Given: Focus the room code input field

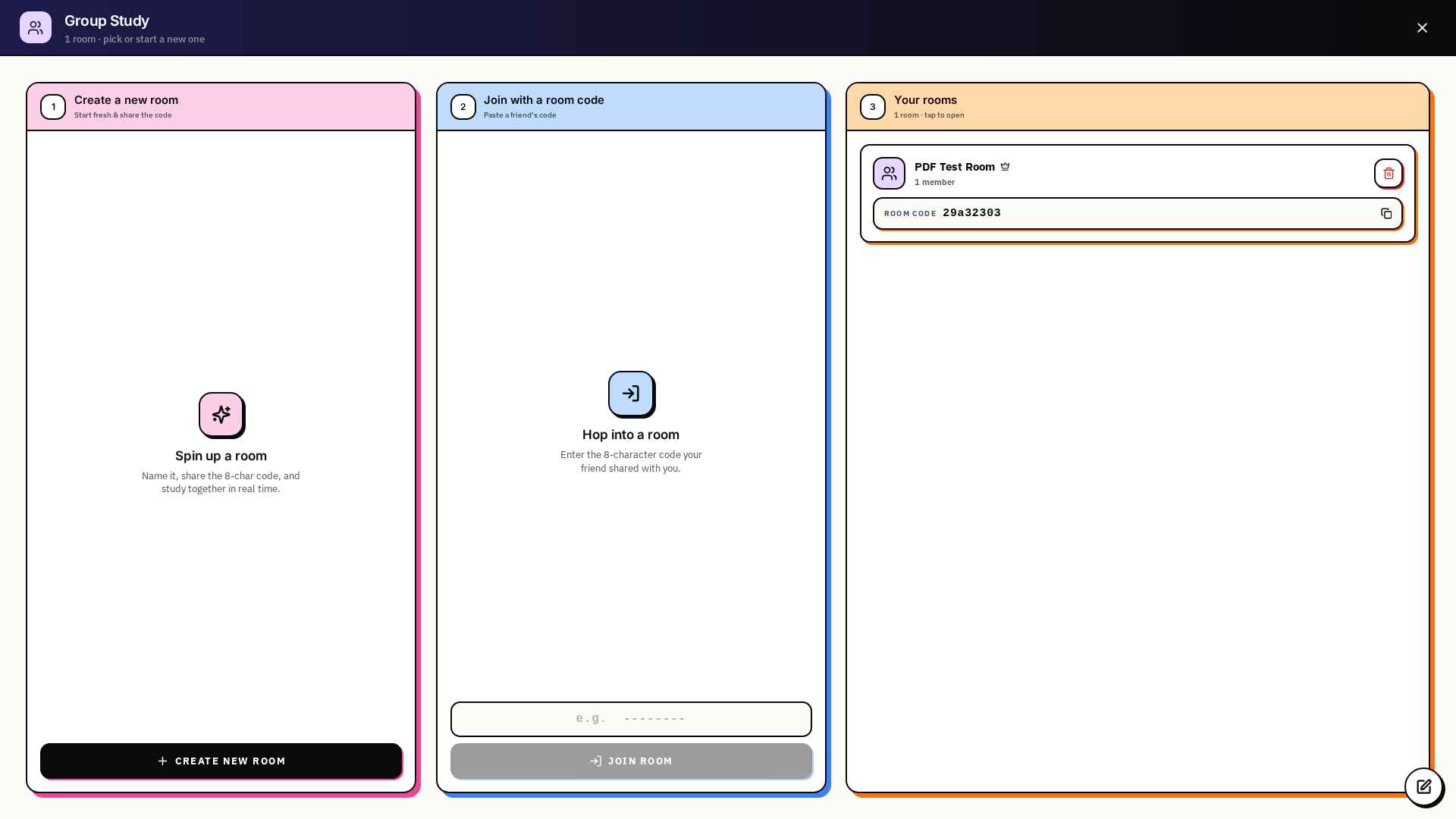Looking at the screenshot, I should click(631, 719).
